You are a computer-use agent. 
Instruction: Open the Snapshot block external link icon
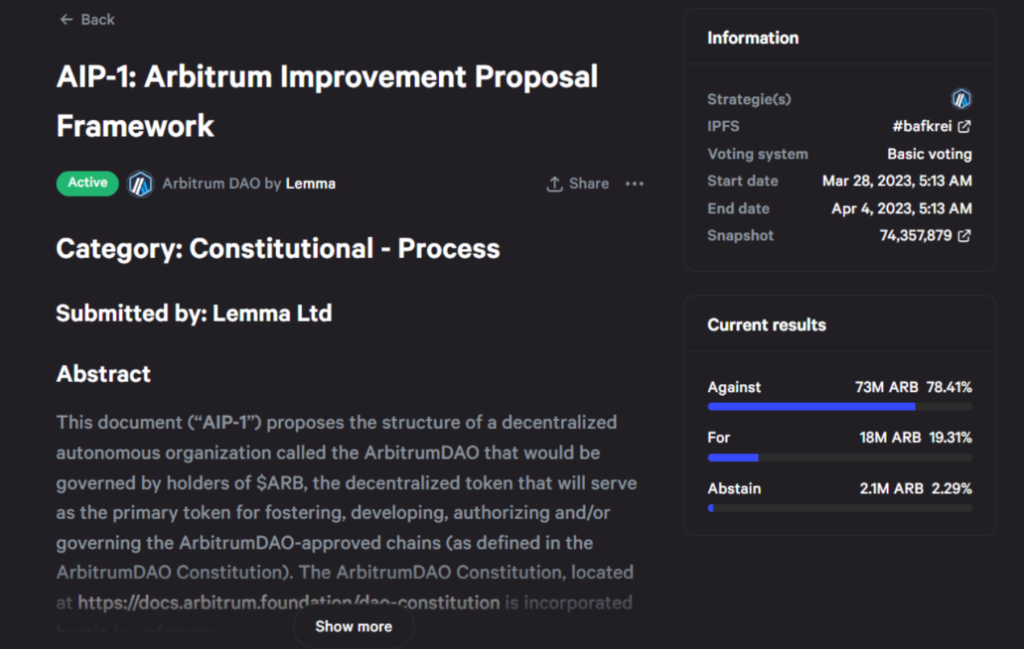pyautogui.click(x=964, y=236)
